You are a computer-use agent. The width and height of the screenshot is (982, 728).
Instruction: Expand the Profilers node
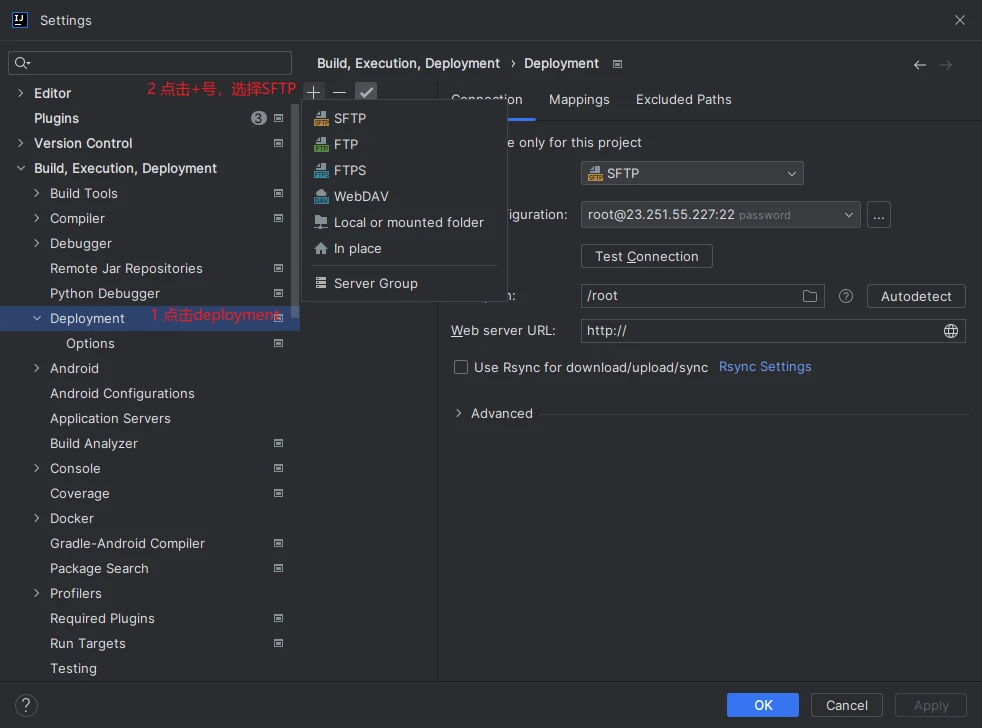pyautogui.click(x=36, y=593)
